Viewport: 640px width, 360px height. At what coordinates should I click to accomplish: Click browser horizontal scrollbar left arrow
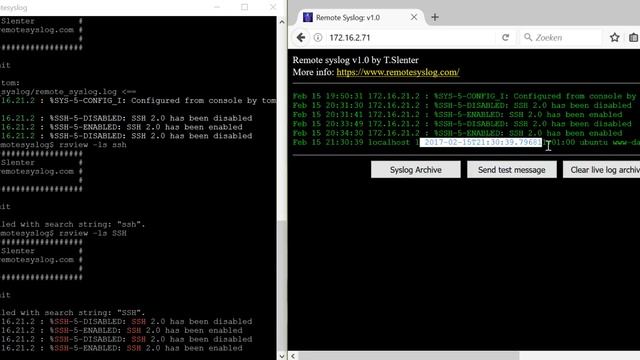(293, 356)
